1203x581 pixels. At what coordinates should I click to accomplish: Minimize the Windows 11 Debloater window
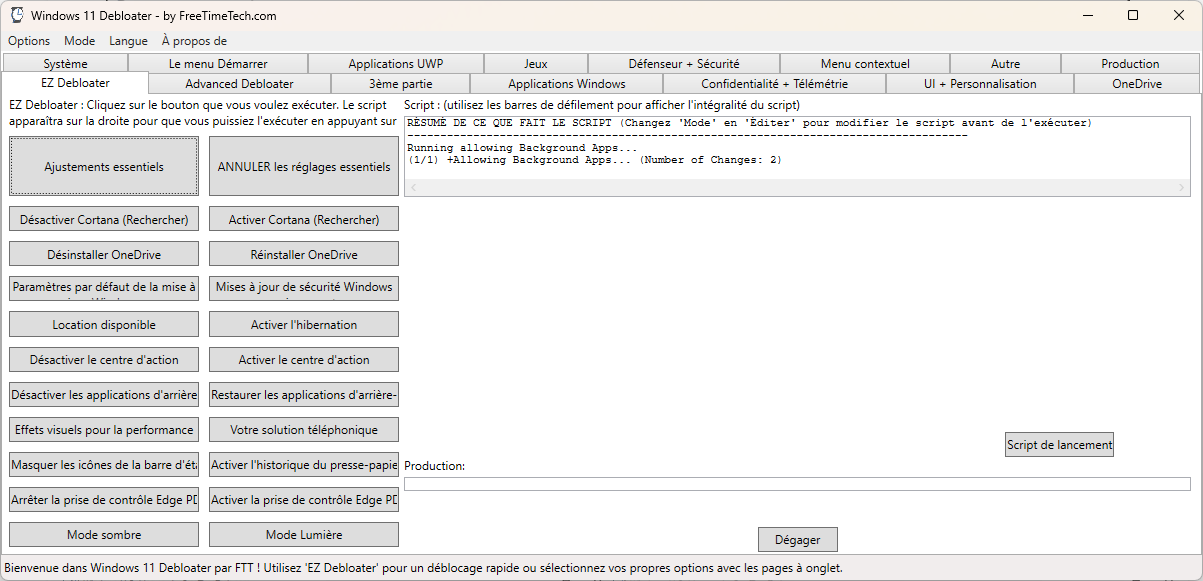(x=1086, y=15)
